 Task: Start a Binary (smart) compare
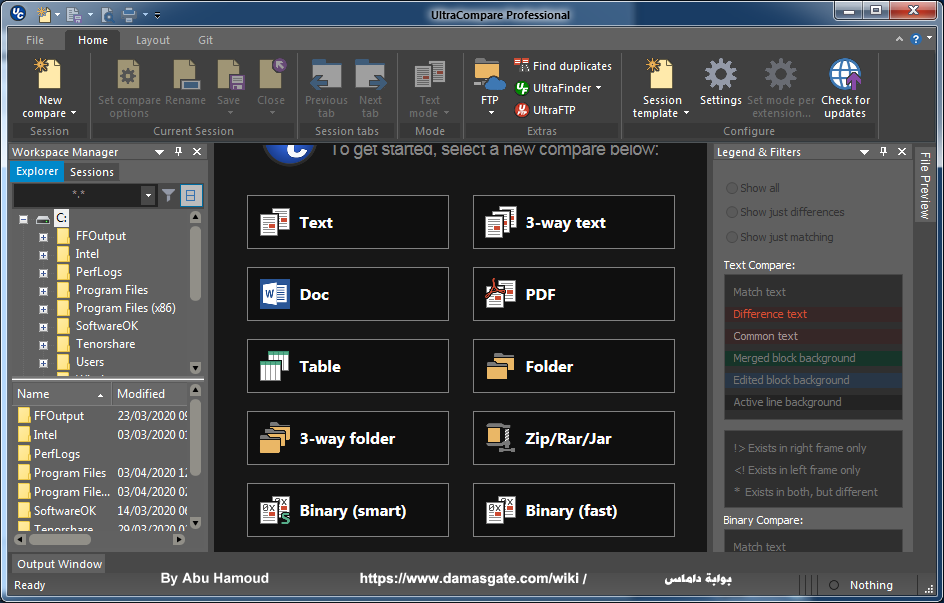pos(348,510)
